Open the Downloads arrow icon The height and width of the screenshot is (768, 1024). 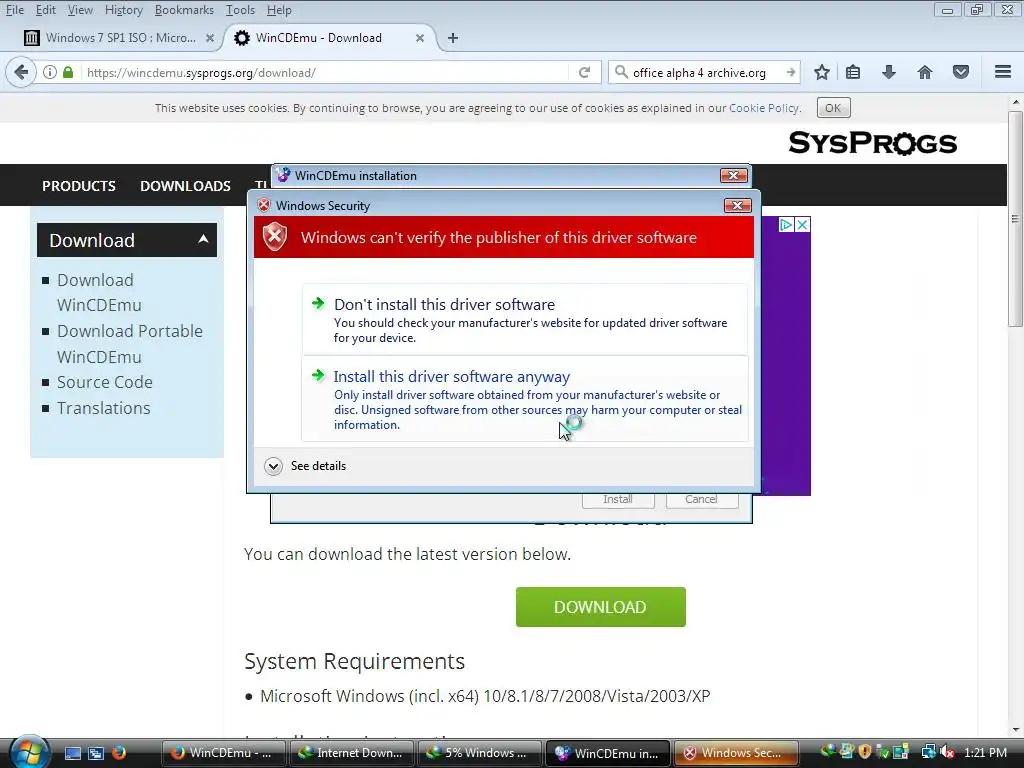coord(889,72)
